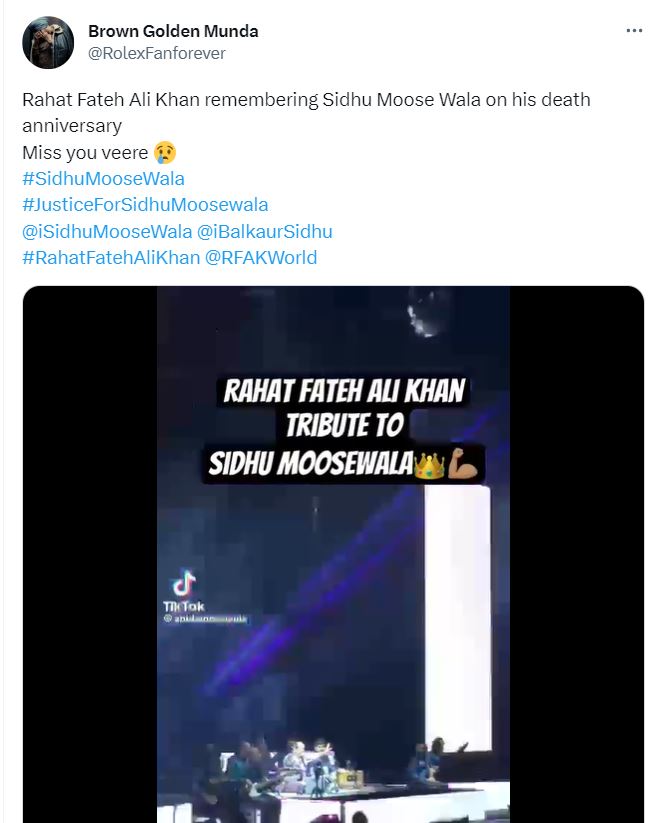Open the @RolexFanforever handle link
This screenshot has width=650, height=823.
tap(157, 53)
